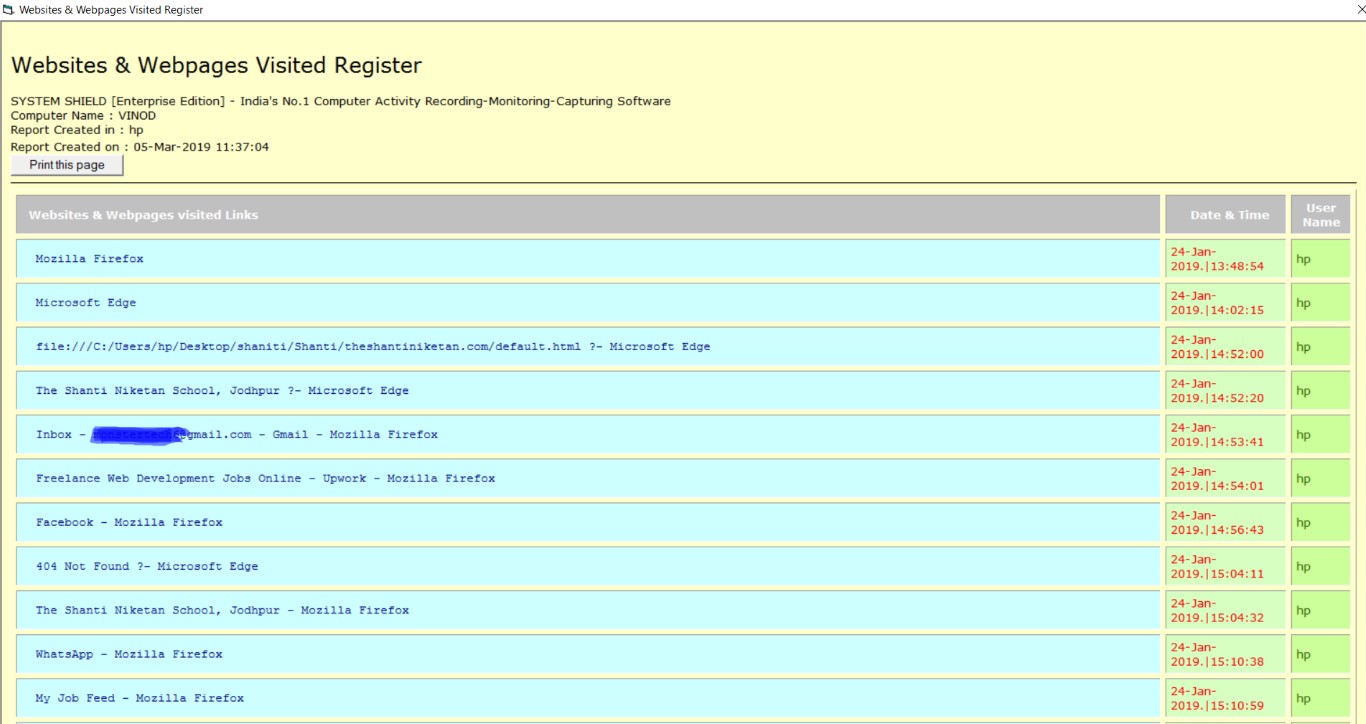
Task: Click the hp user cell in the Facebook row
Action: [1321, 523]
